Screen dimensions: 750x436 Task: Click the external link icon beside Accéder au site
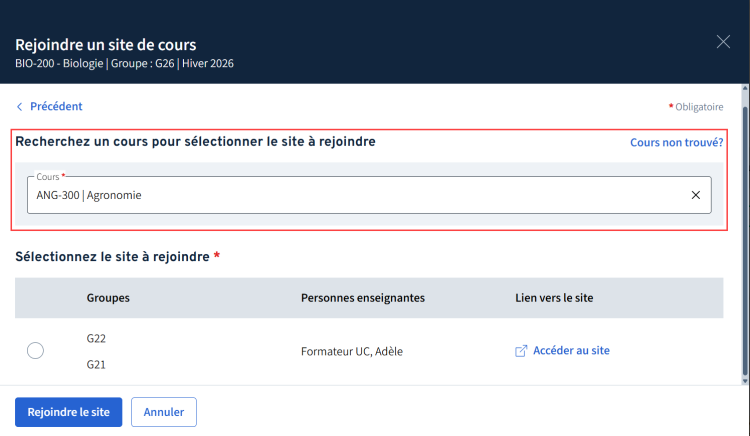[521, 351]
